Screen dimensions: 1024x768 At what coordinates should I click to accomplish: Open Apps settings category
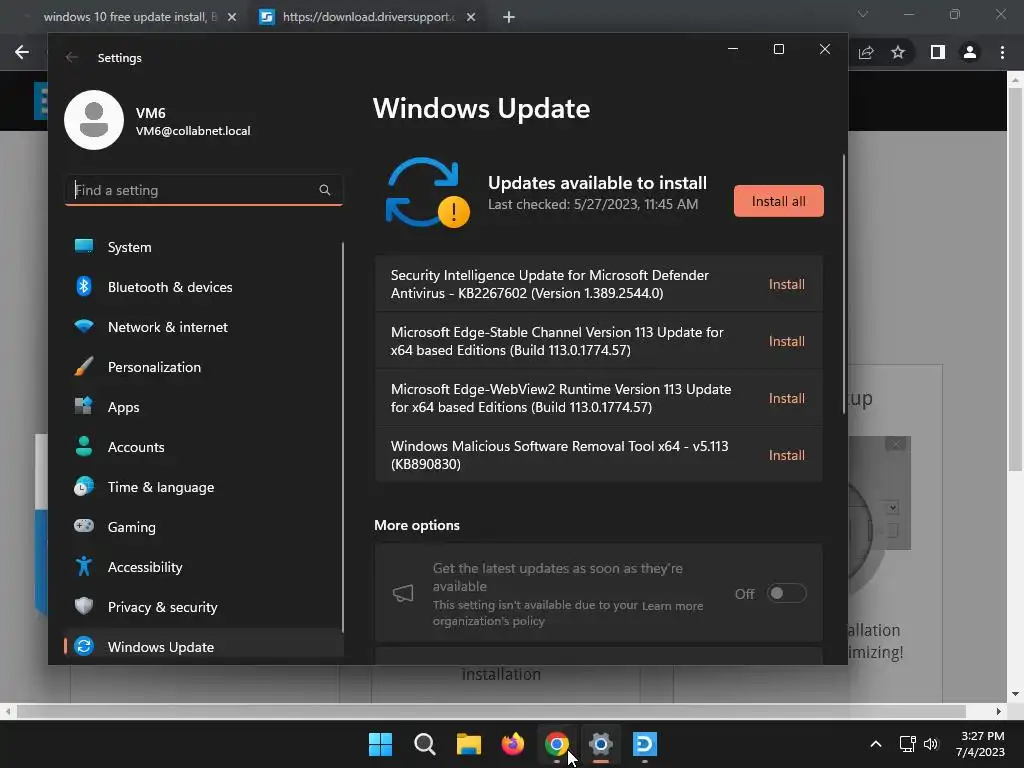pyautogui.click(x=204, y=407)
